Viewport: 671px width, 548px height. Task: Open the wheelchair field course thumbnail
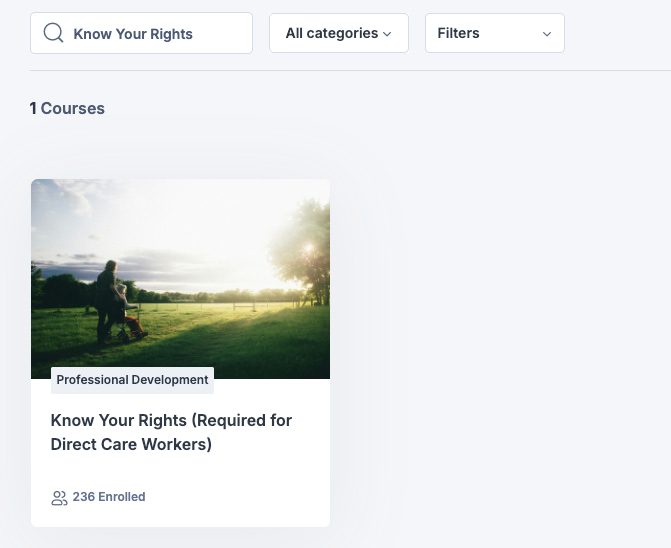click(x=180, y=279)
